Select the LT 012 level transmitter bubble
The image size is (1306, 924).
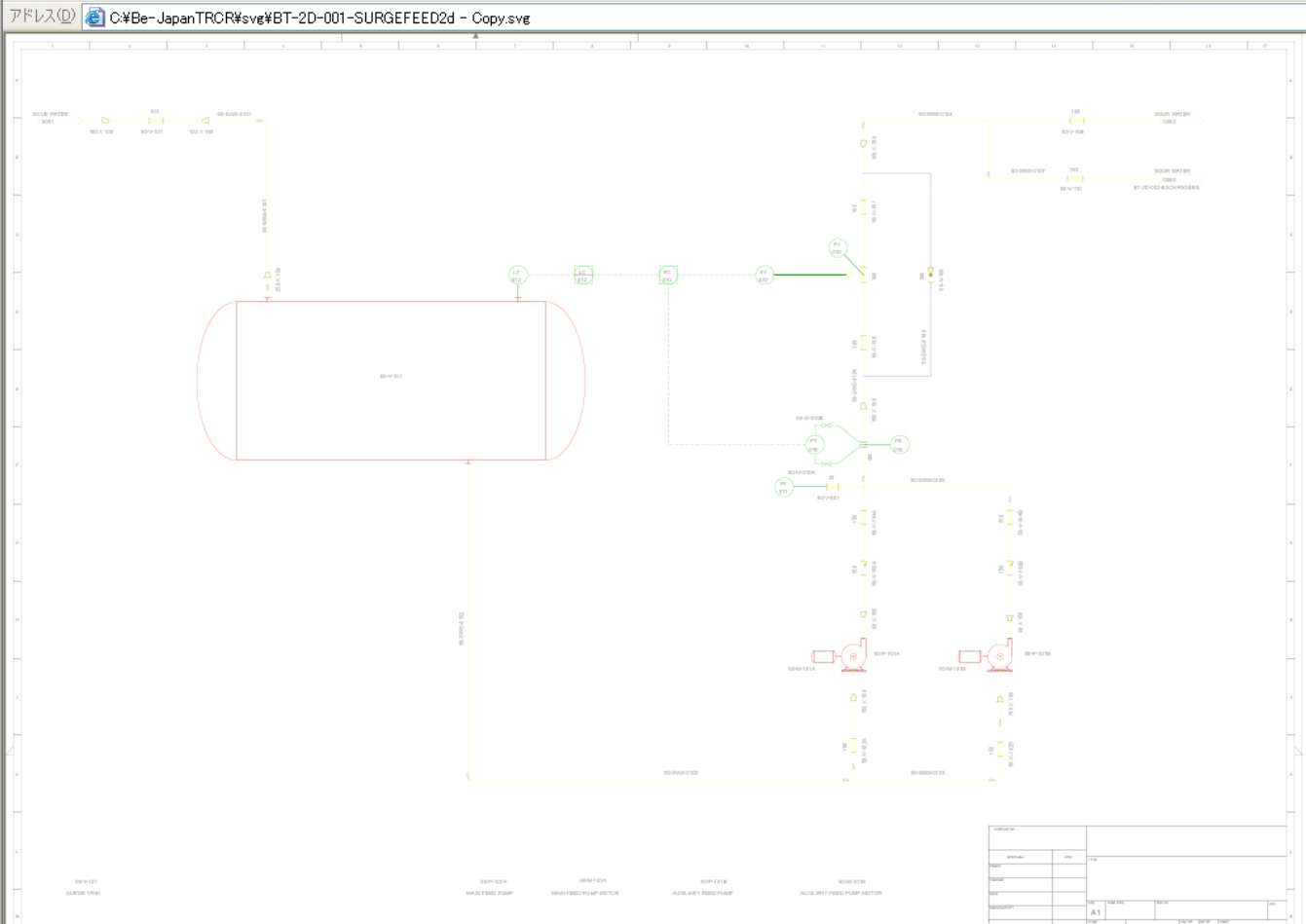517,276
